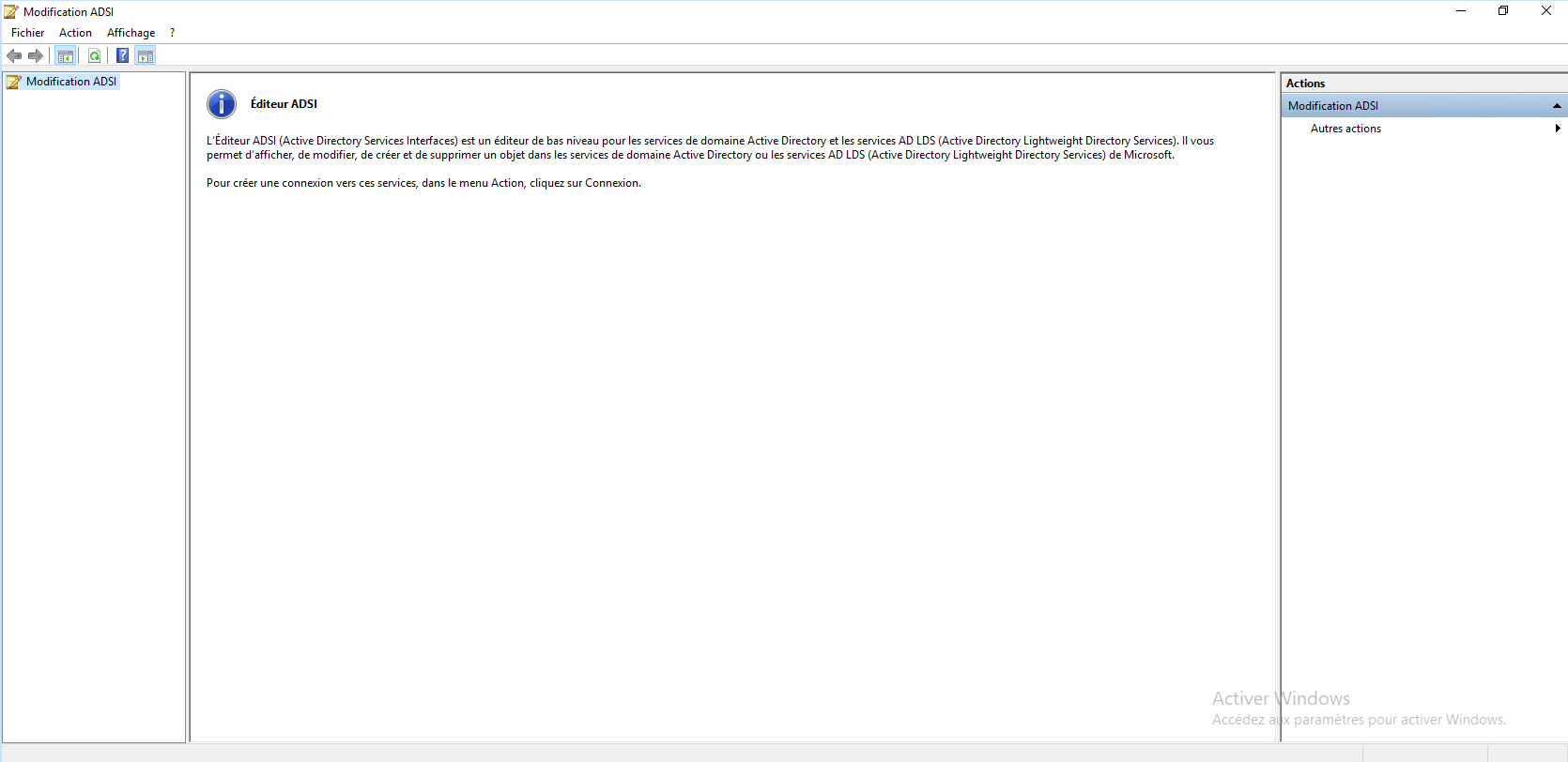This screenshot has height=762, width=1568.
Task: Click the sentence starting "Pour créer une connexion"
Action: pos(423,183)
